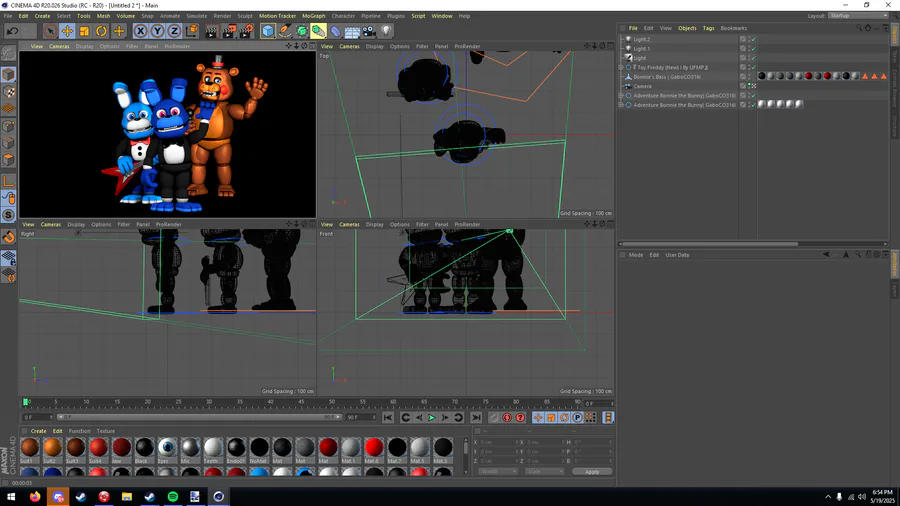900x506 pixels.
Task: Open the Layout dropdown set to Startup
Action: coord(858,15)
